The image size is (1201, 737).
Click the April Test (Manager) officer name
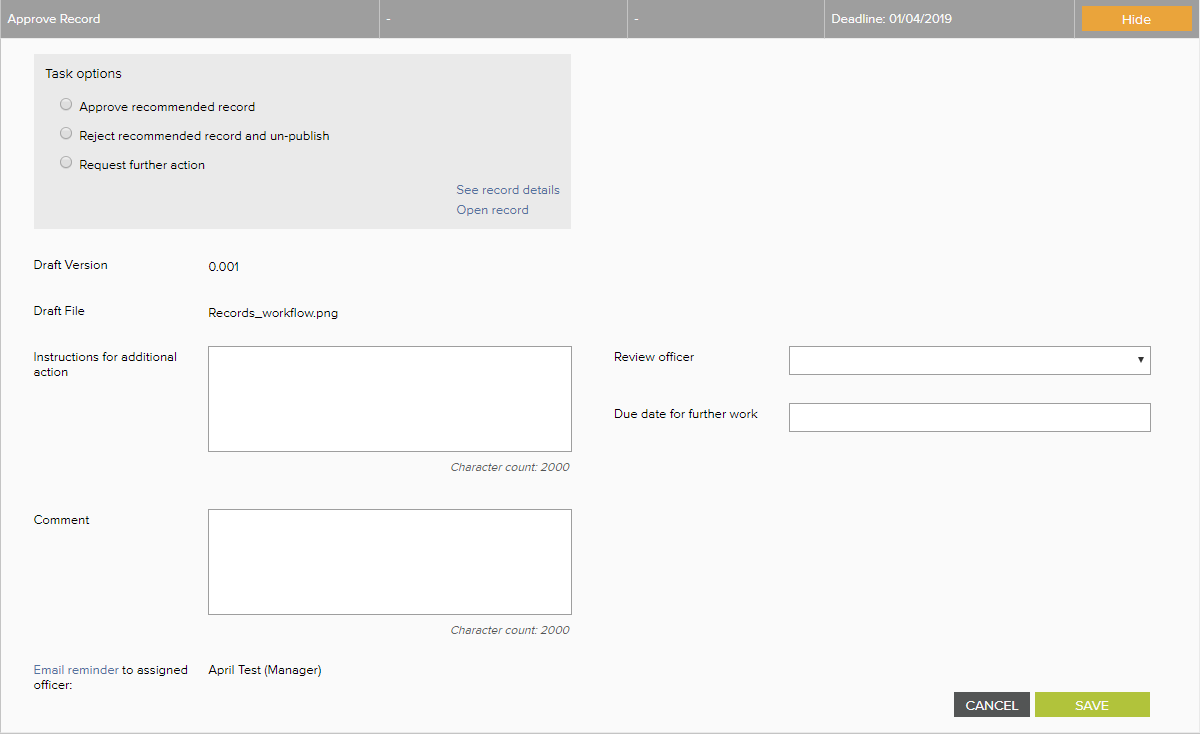(x=264, y=670)
